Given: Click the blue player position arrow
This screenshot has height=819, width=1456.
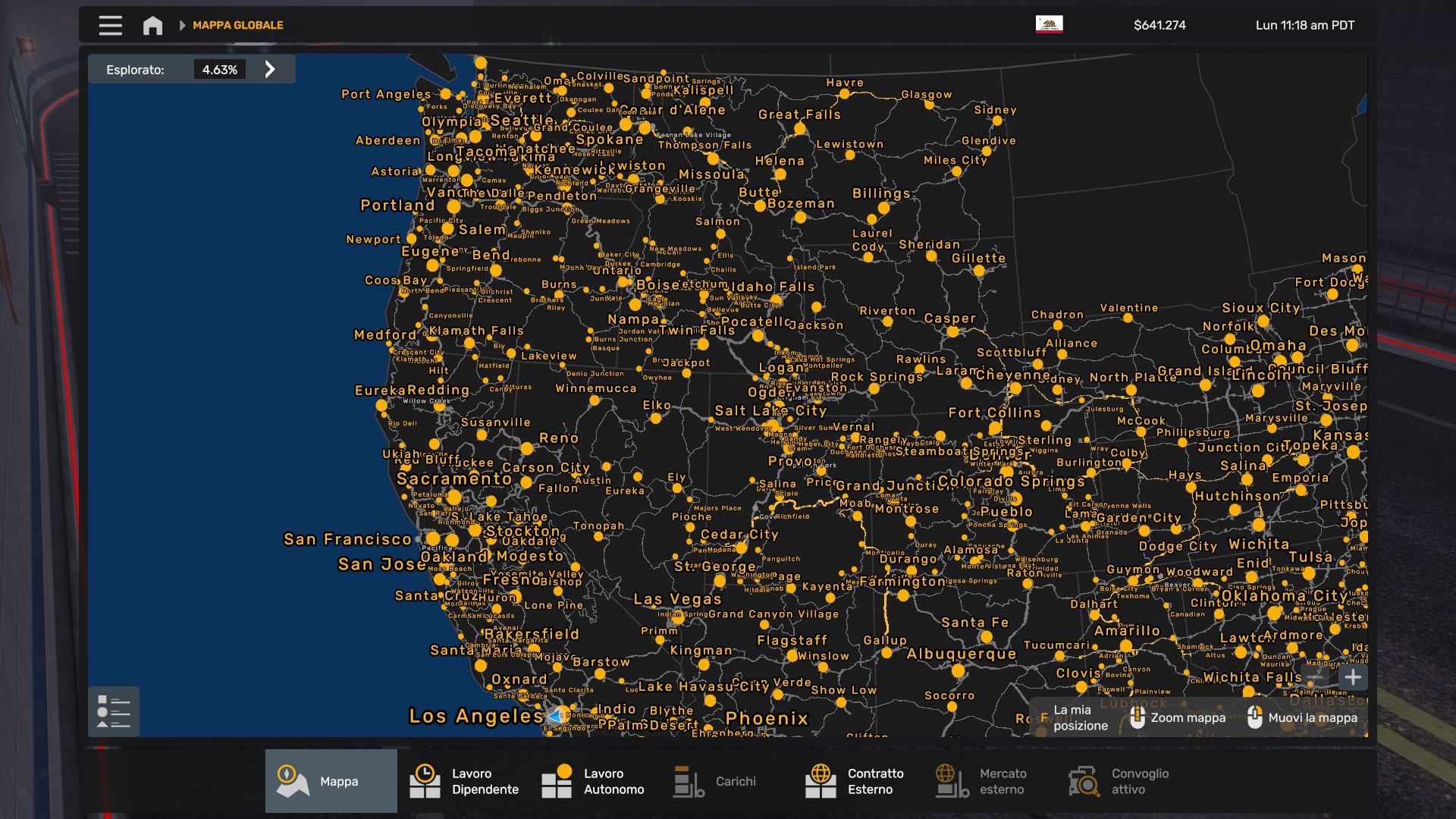Looking at the screenshot, I should click(555, 716).
